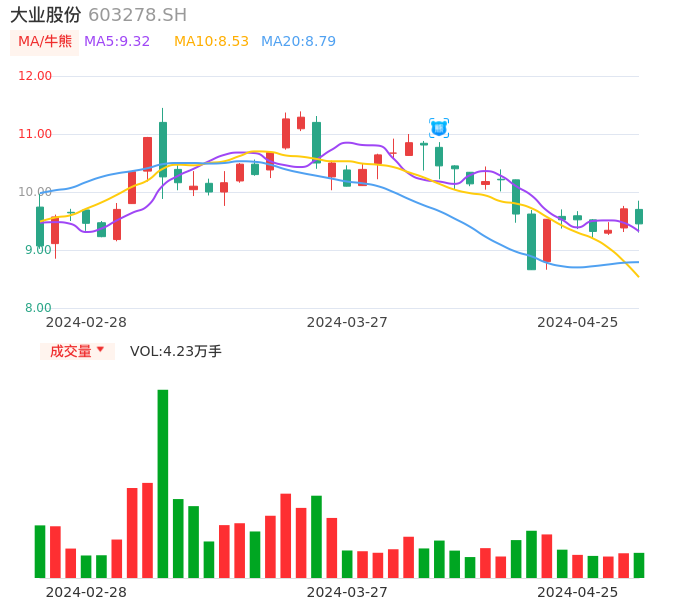Screen dimensions: 686x606
Task: Click the tallest green volume bar
Action: 163,484
